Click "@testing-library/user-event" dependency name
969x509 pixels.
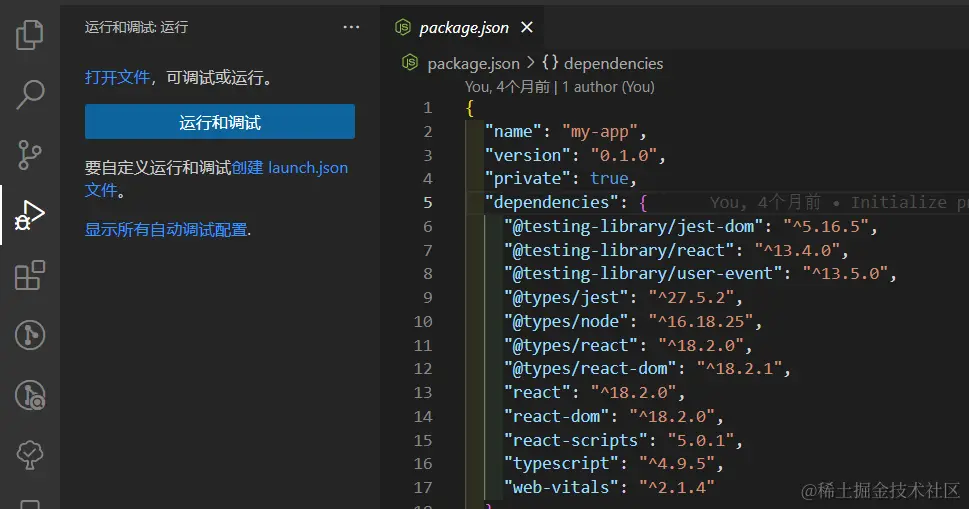click(x=643, y=274)
